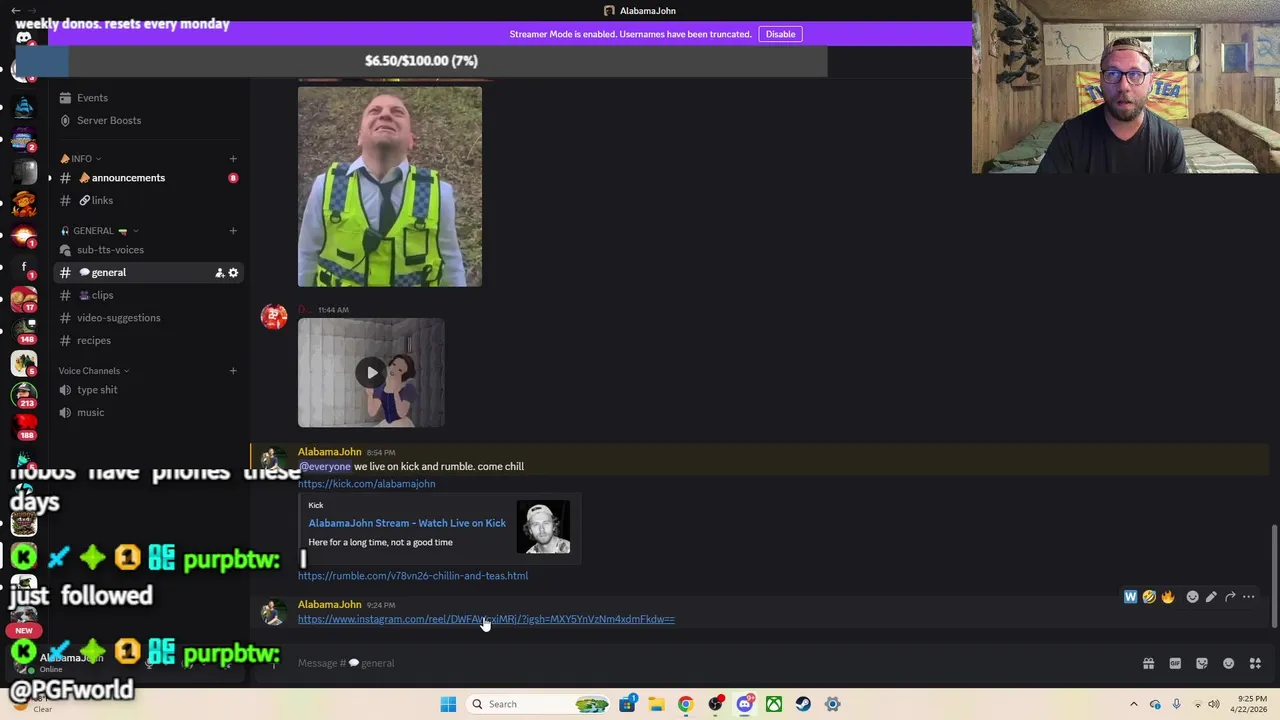Disable Streamer Mode
This screenshot has width=1280, height=720.
click(x=780, y=34)
